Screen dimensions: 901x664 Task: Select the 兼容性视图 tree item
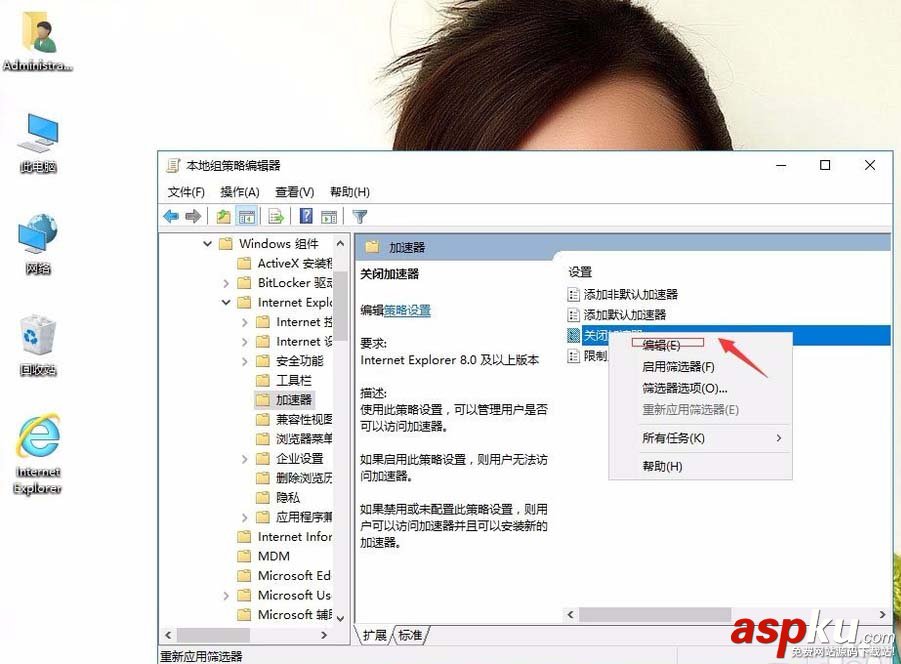point(304,419)
